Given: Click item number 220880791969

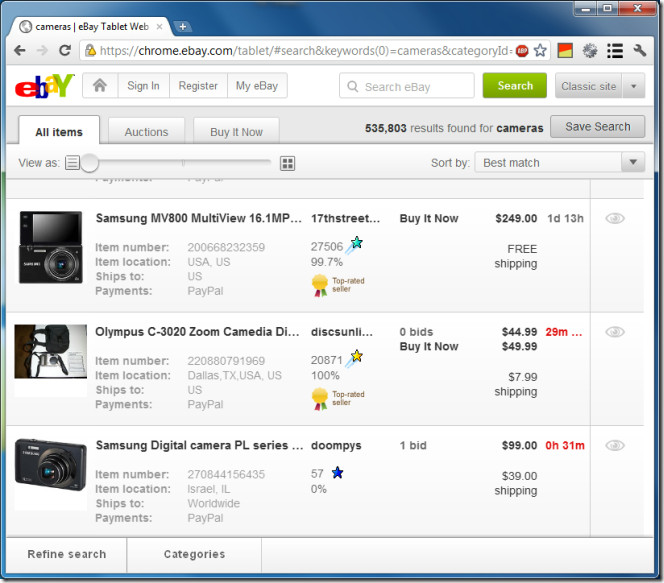Looking at the screenshot, I should tap(226, 361).
